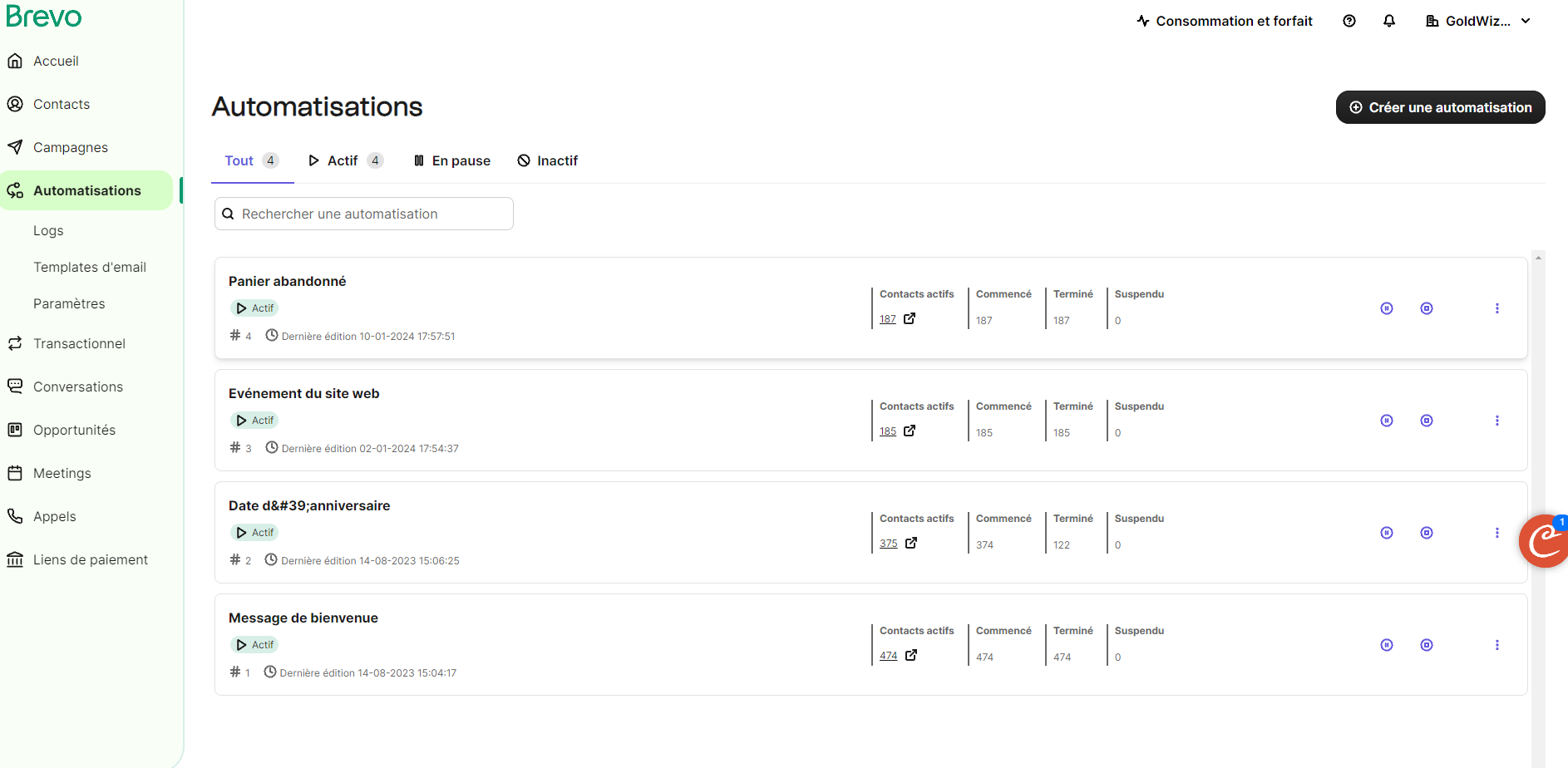Open the Panier abandonné automation title
The image size is (1568, 768).
[x=287, y=281]
